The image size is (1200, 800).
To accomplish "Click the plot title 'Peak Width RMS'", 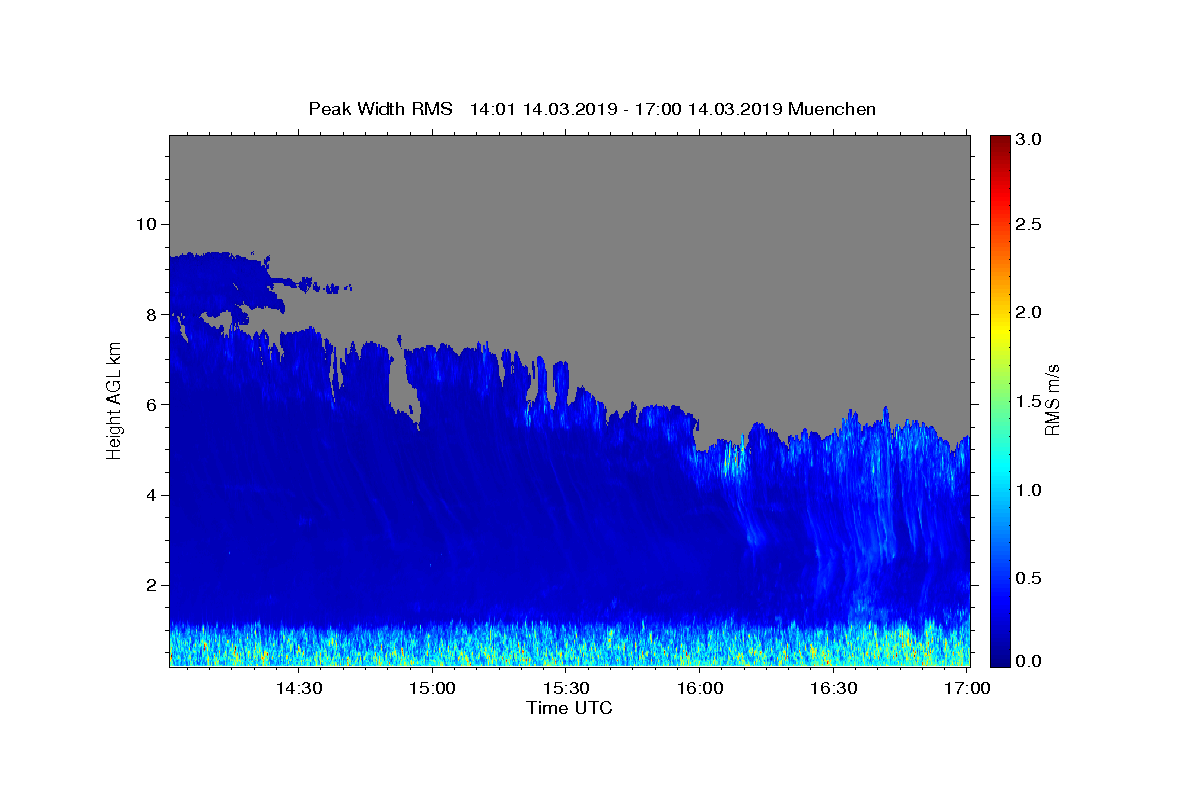I will (380, 109).
